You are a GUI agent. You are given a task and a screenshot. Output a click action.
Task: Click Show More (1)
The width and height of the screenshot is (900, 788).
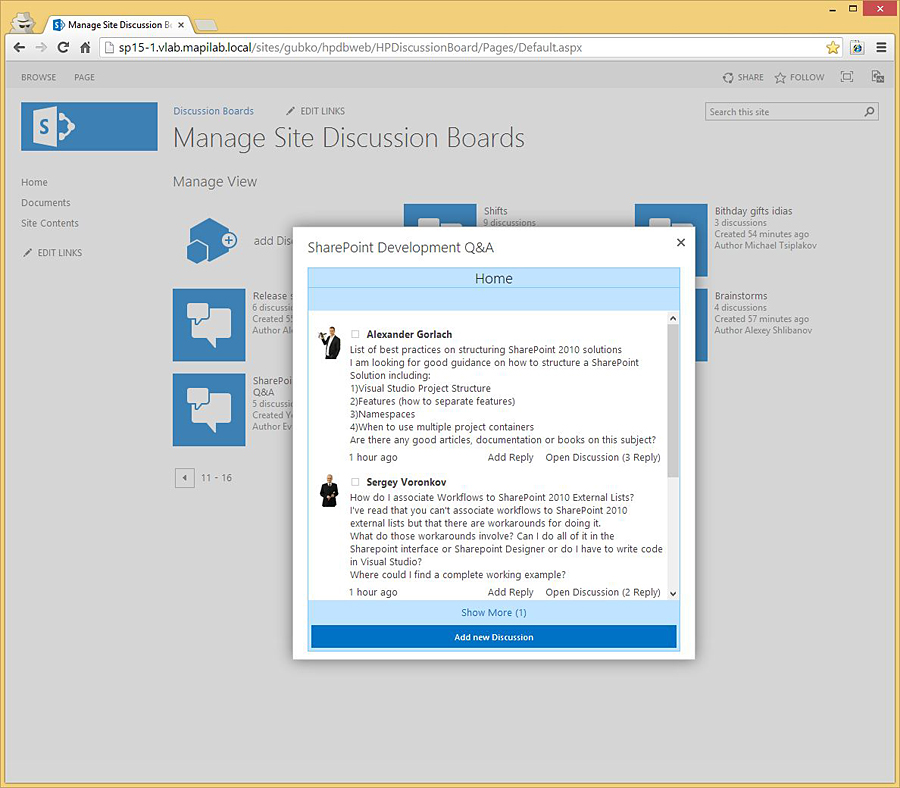[x=494, y=612]
